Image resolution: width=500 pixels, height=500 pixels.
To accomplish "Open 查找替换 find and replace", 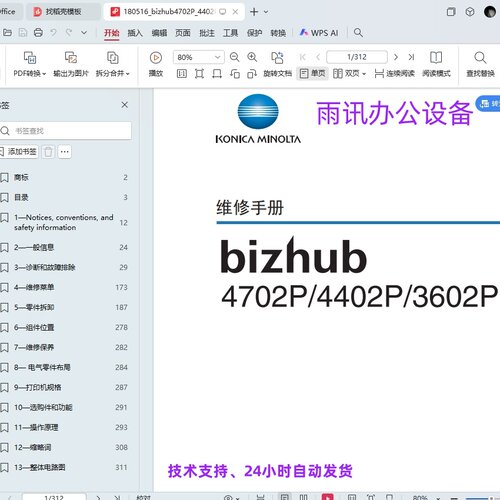I will point(480,64).
